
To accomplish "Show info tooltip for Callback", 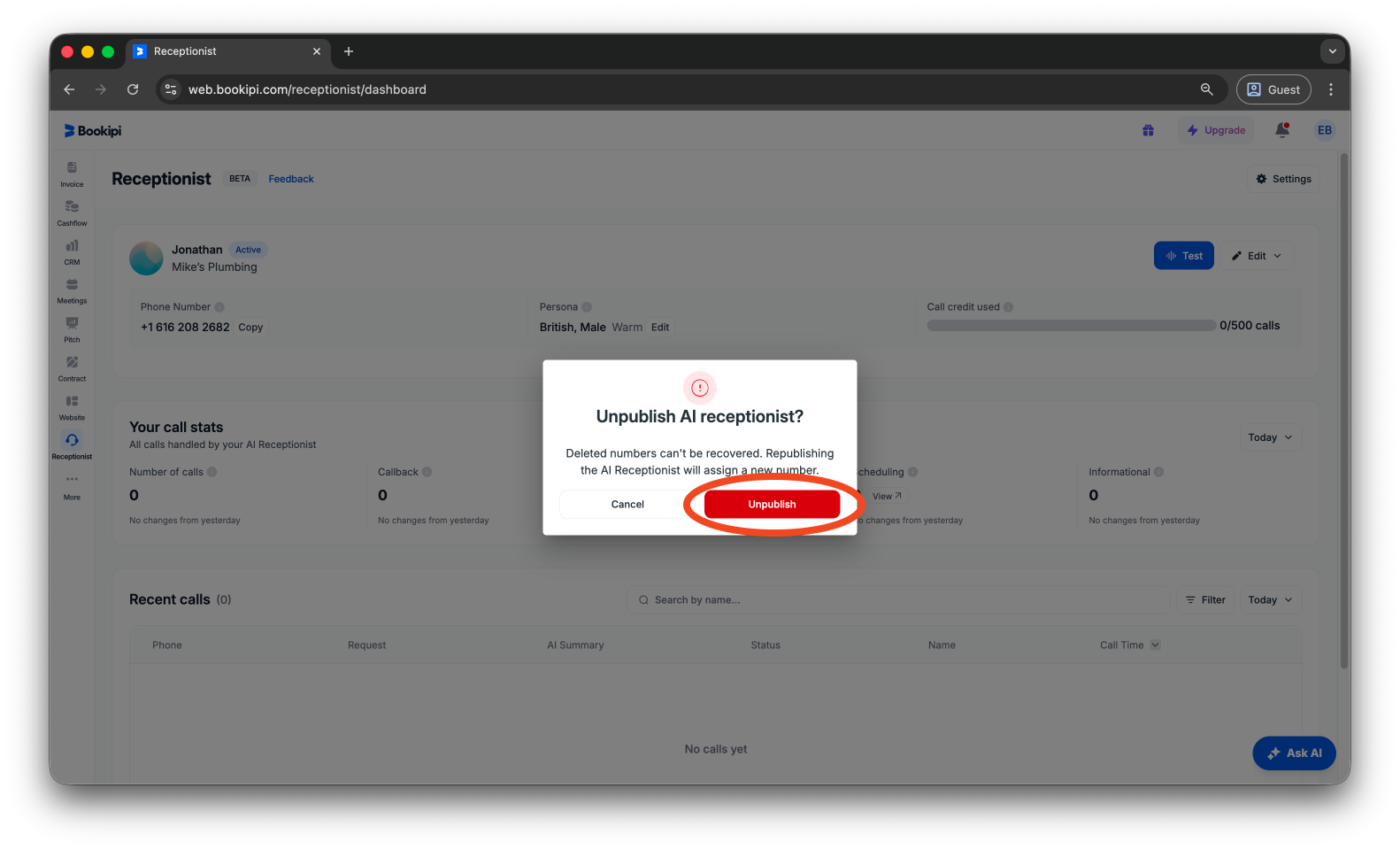I will pos(427,472).
